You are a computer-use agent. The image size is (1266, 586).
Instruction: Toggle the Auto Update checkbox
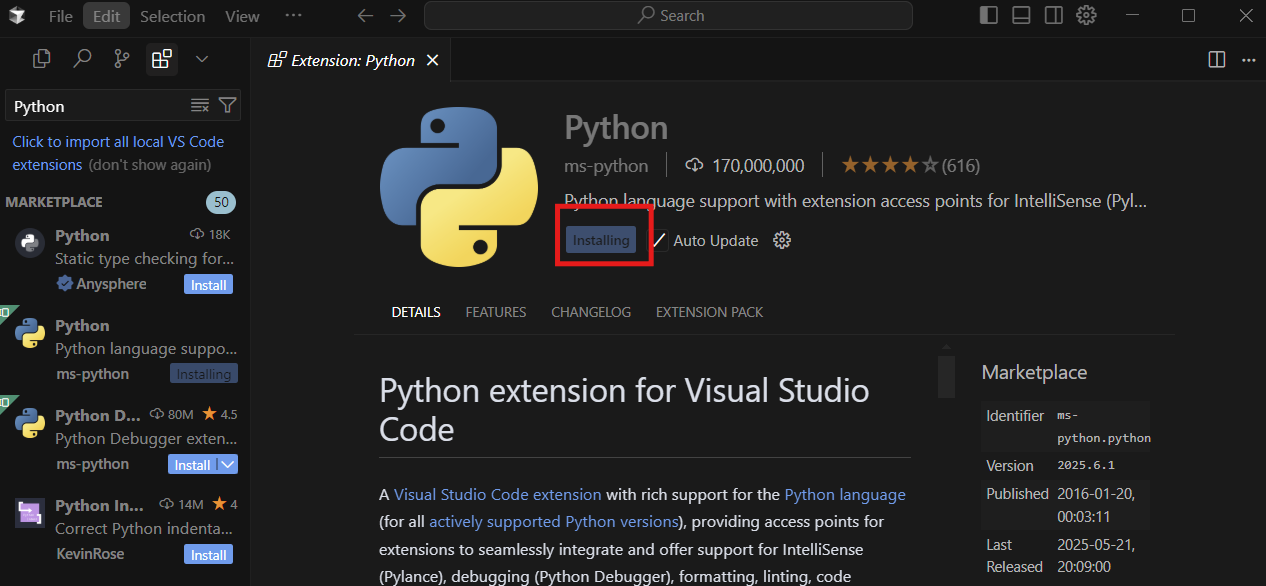[x=658, y=241]
